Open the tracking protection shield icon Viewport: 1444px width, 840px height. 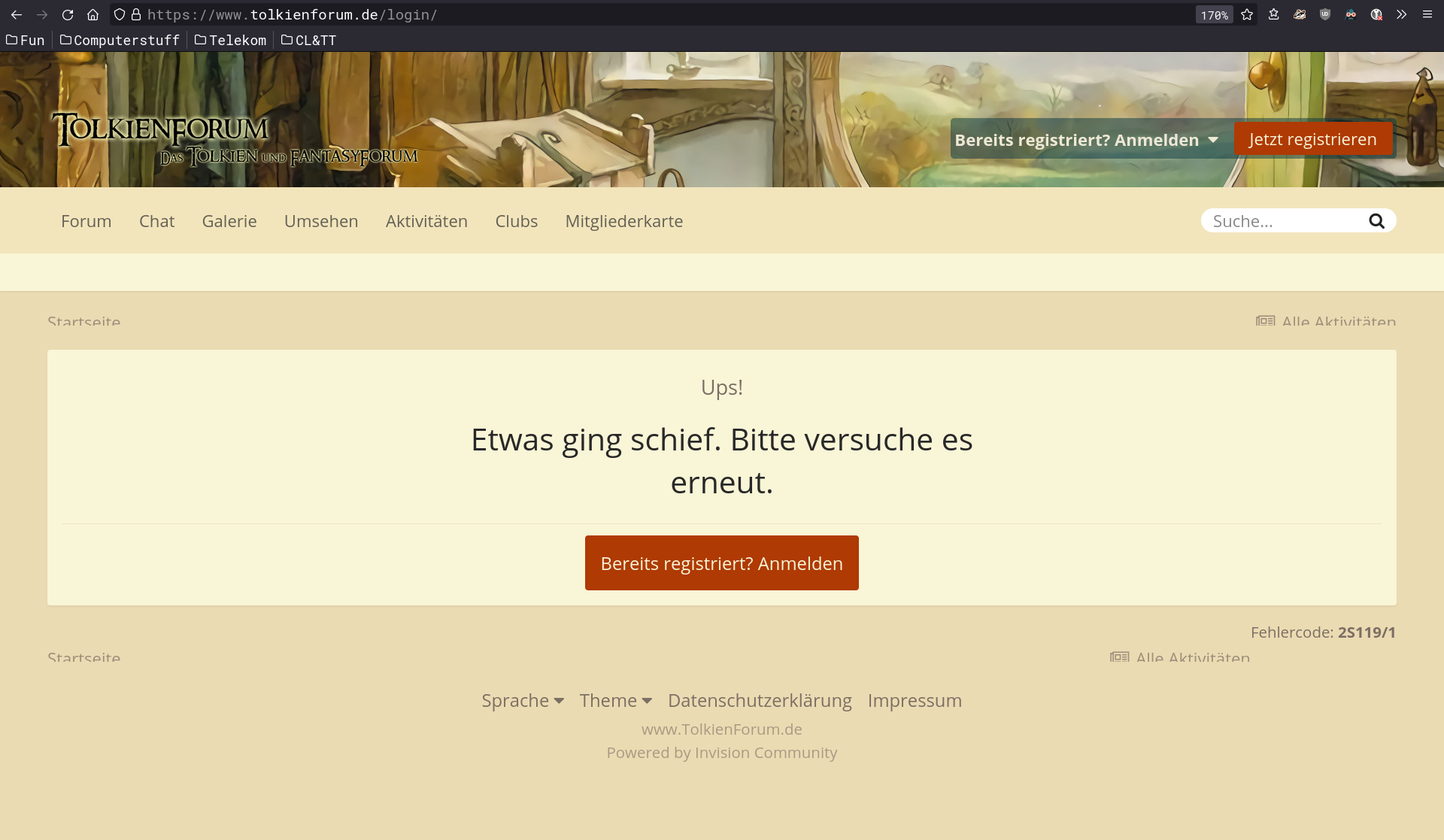(x=120, y=15)
